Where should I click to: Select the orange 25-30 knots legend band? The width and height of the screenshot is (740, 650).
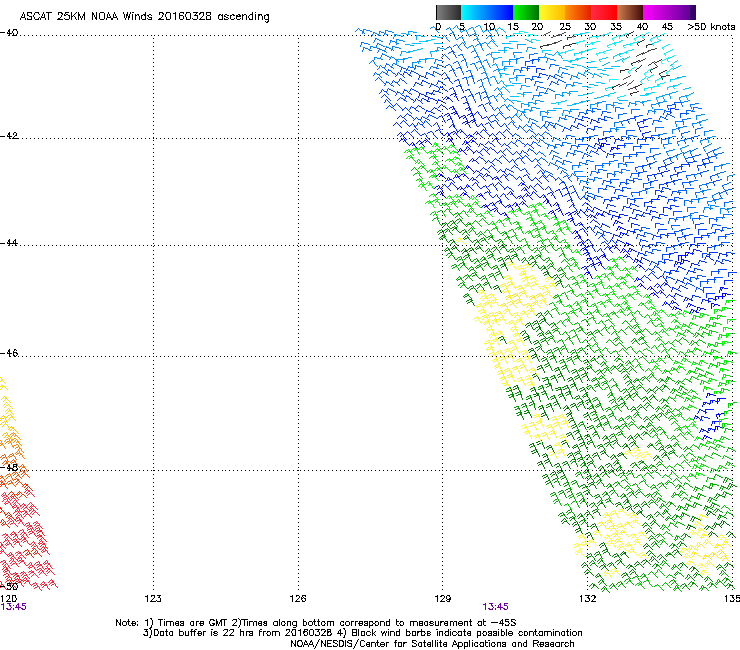click(x=578, y=12)
